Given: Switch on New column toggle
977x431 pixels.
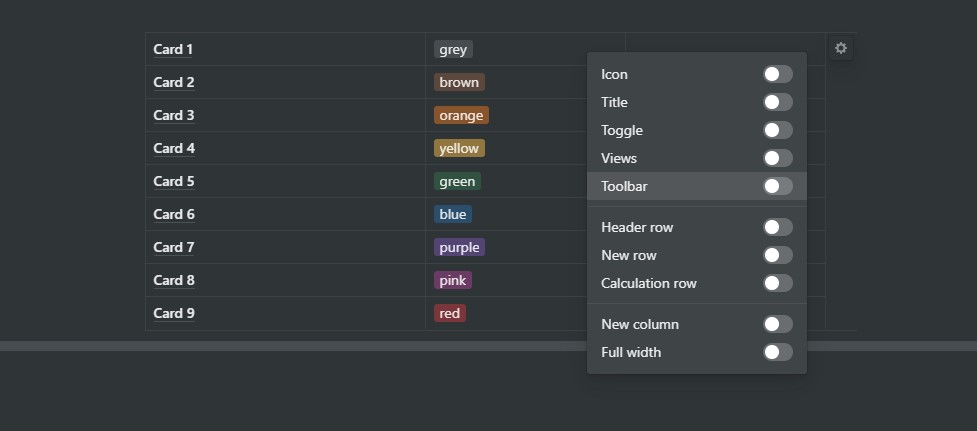Looking at the screenshot, I should click(778, 324).
